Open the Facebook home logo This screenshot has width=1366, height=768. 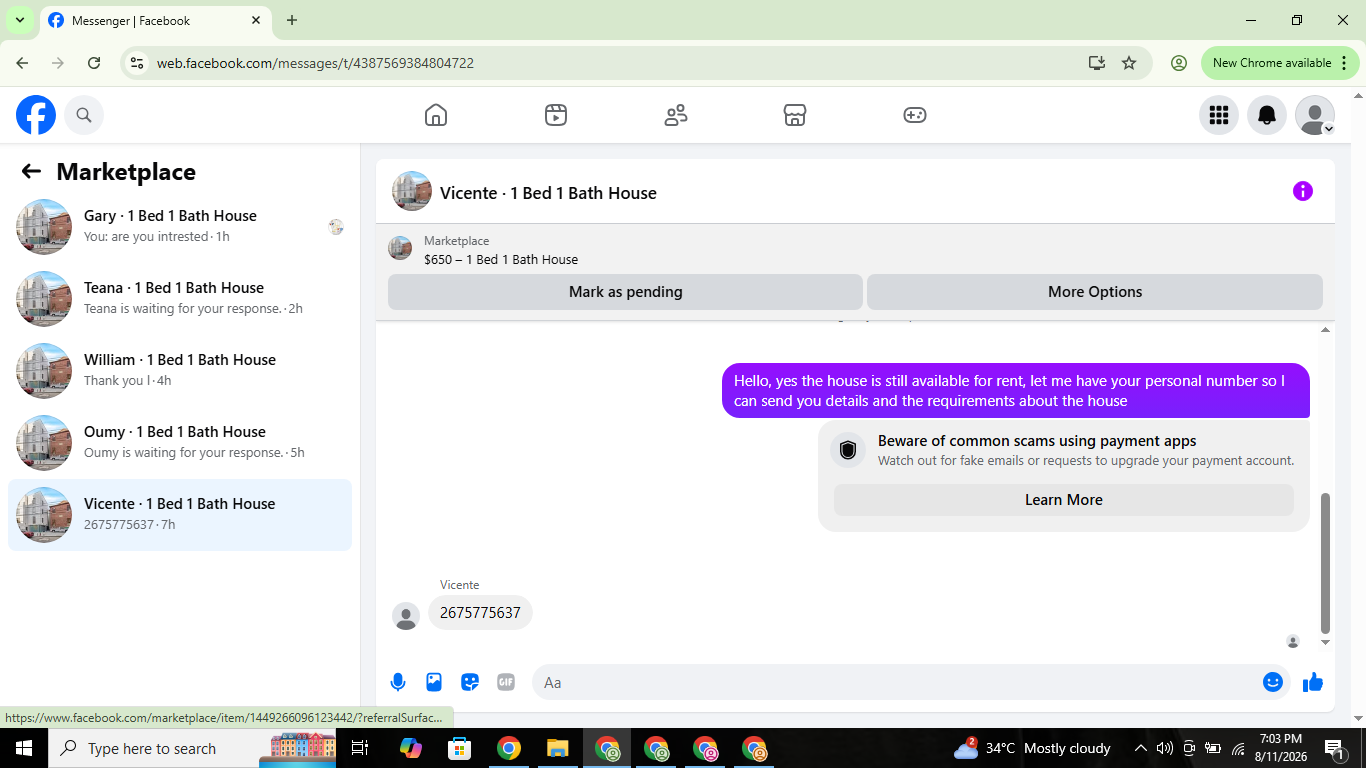click(x=36, y=115)
